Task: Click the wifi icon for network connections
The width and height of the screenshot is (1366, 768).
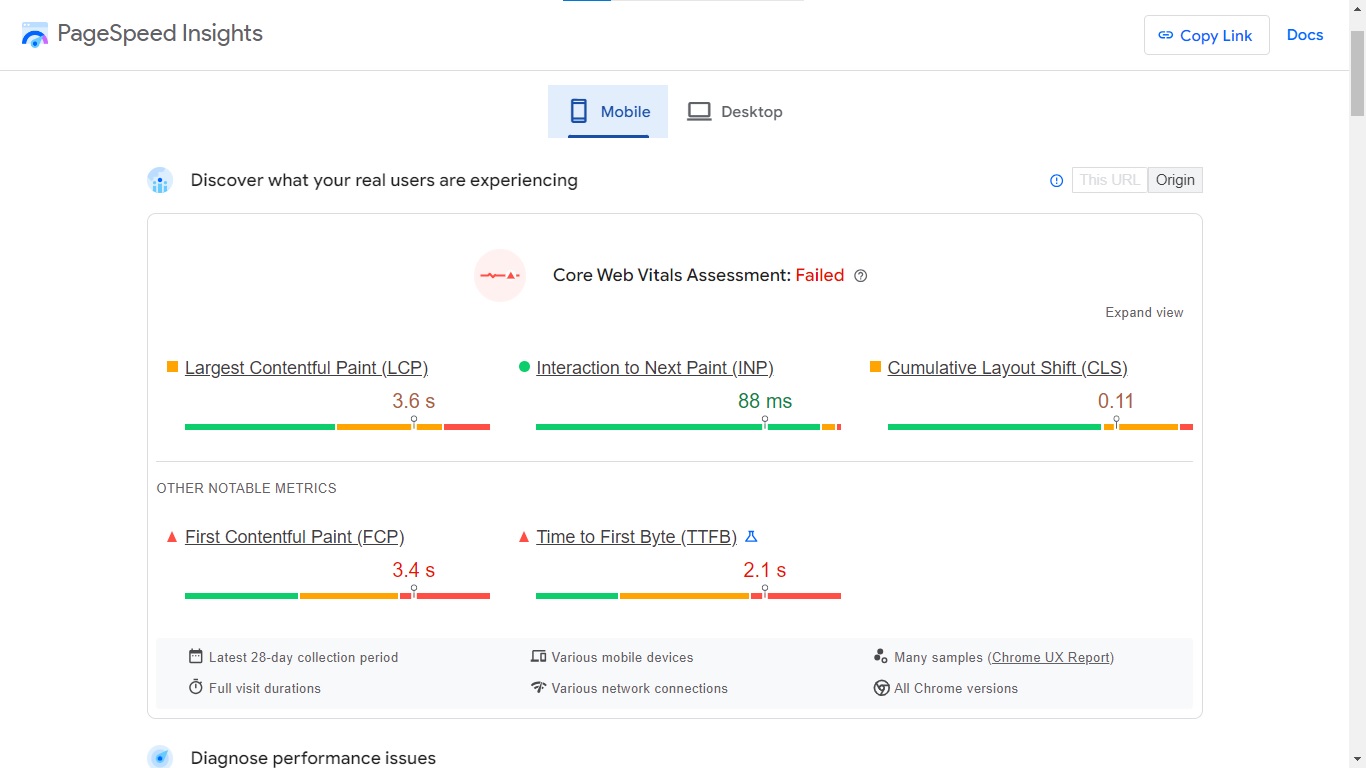Action: (x=539, y=687)
